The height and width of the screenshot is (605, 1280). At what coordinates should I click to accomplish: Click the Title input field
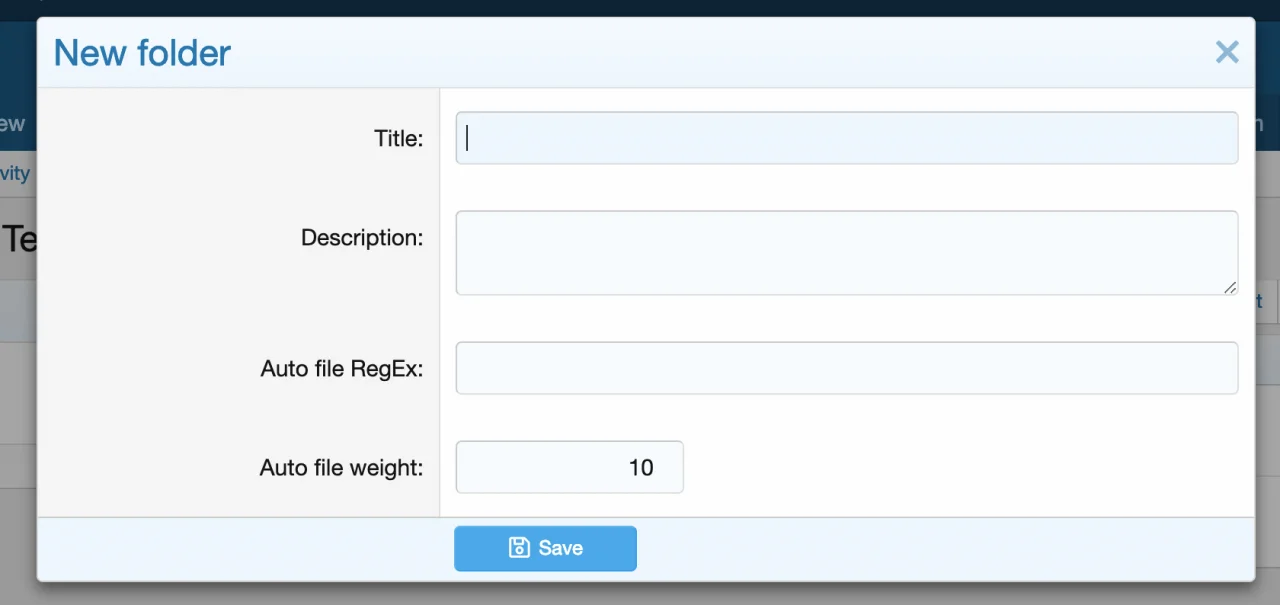tap(846, 138)
